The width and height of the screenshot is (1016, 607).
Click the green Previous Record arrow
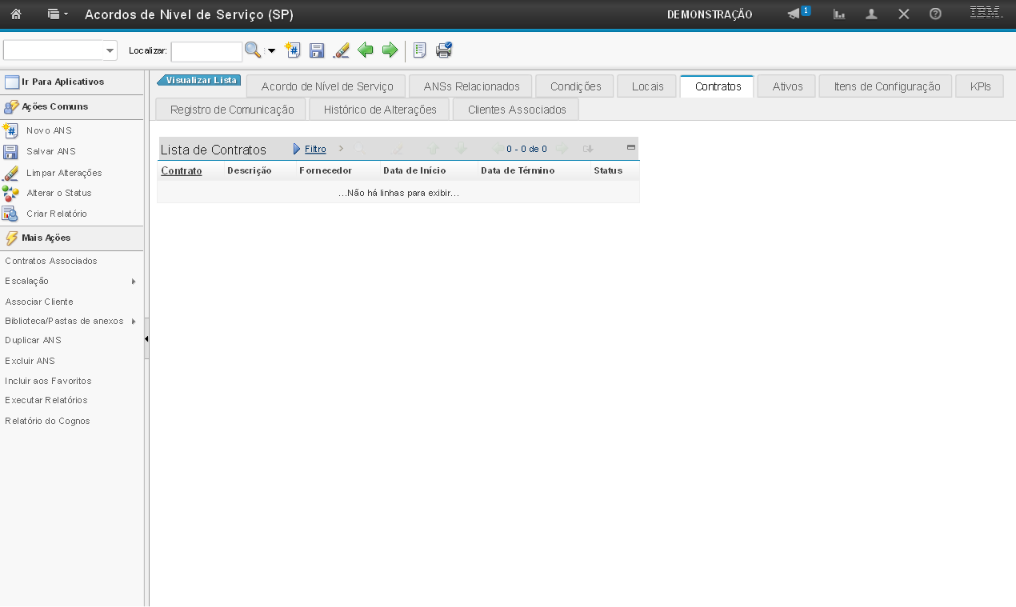366,50
